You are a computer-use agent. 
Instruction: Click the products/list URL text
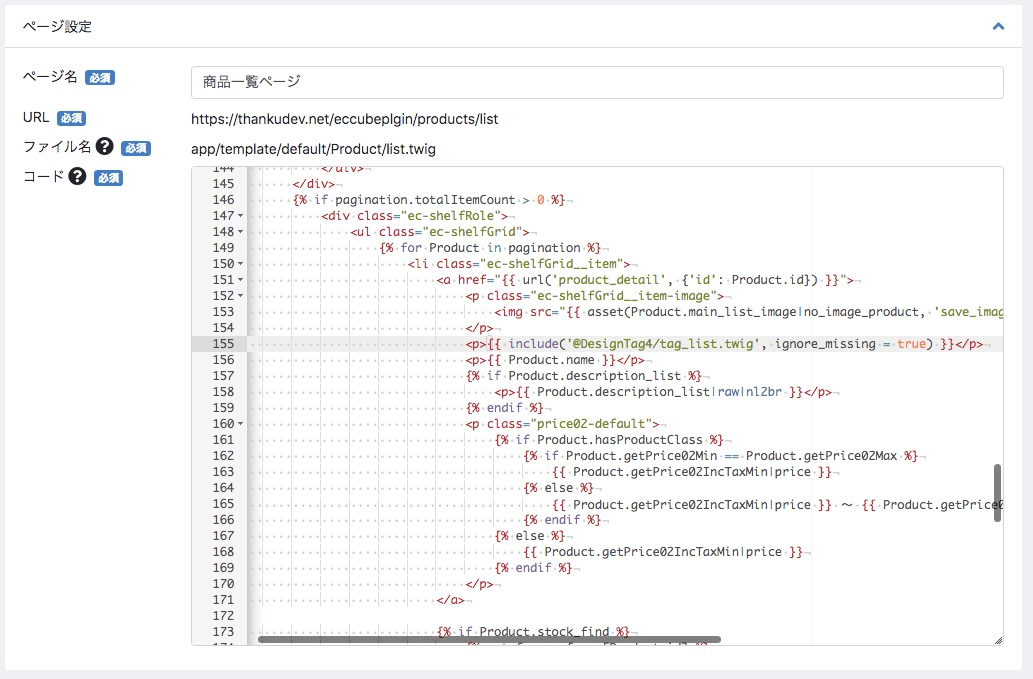tap(344, 119)
